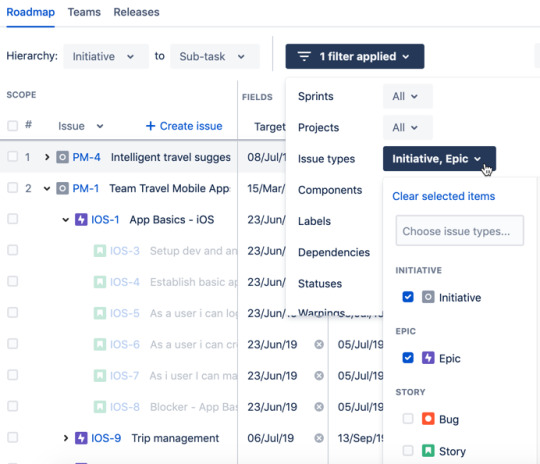Clear target date on IOS-6 row
The height and width of the screenshot is (464, 540).
[319, 344]
